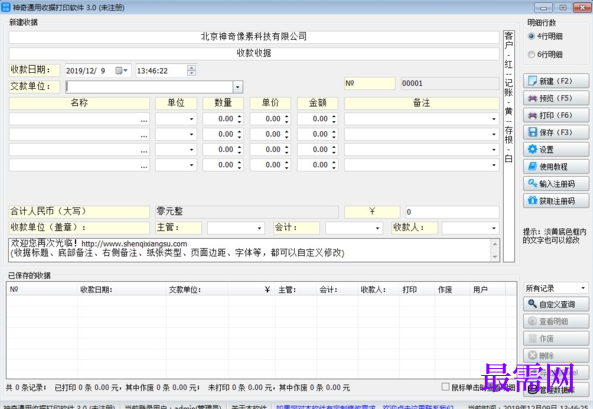The image size is (593, 409).
Task: Click the notes area scrollbar down arrow
Action: [x=495, y=257]
